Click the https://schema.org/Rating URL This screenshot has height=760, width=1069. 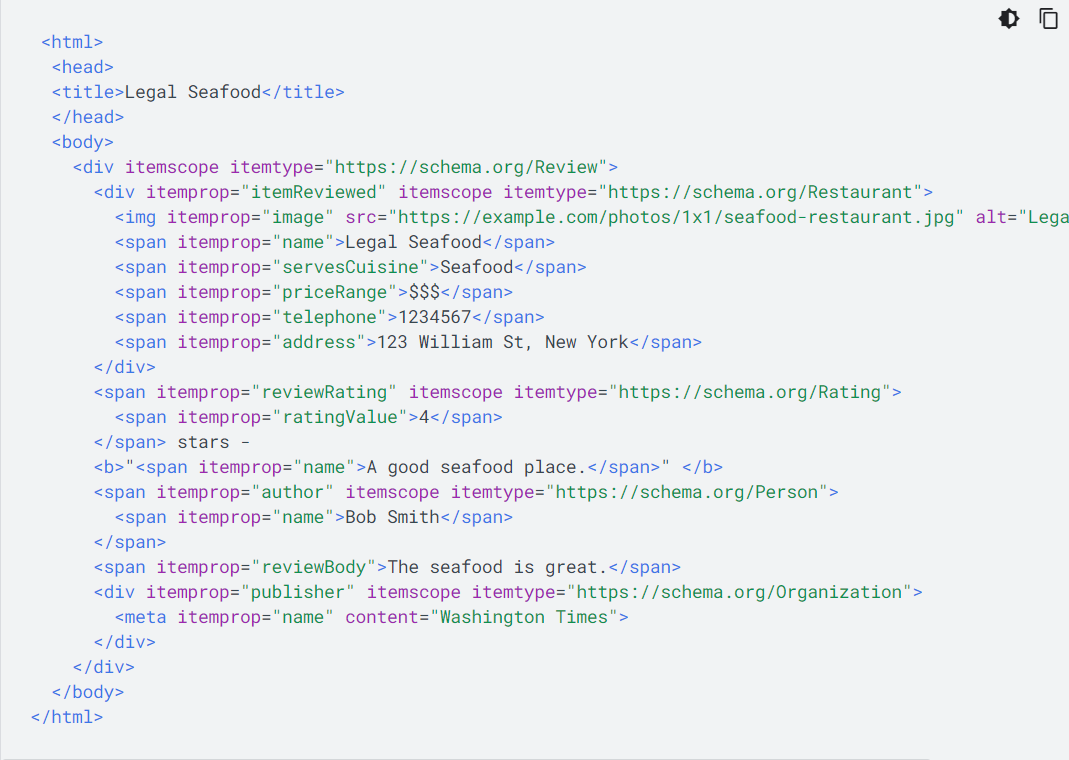click(749, 392)
